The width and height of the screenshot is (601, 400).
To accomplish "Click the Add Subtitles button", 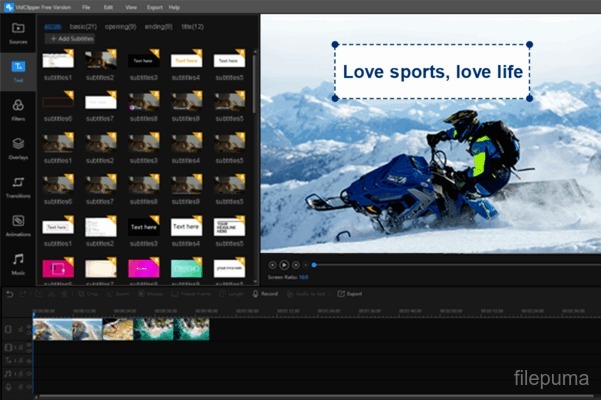I will click(x=71, y=38).
